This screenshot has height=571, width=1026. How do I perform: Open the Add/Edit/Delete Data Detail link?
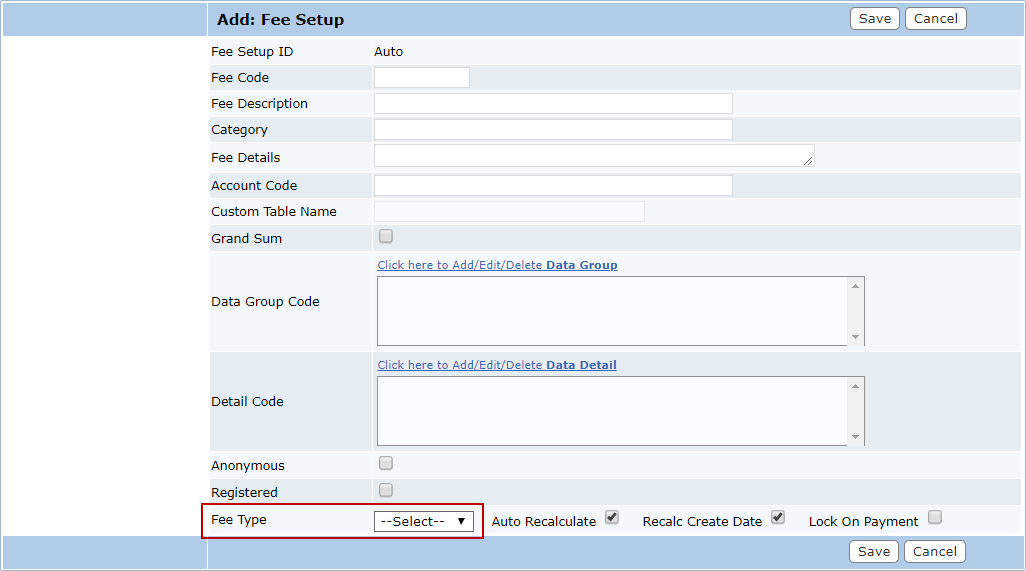click(x=496, y=365)
